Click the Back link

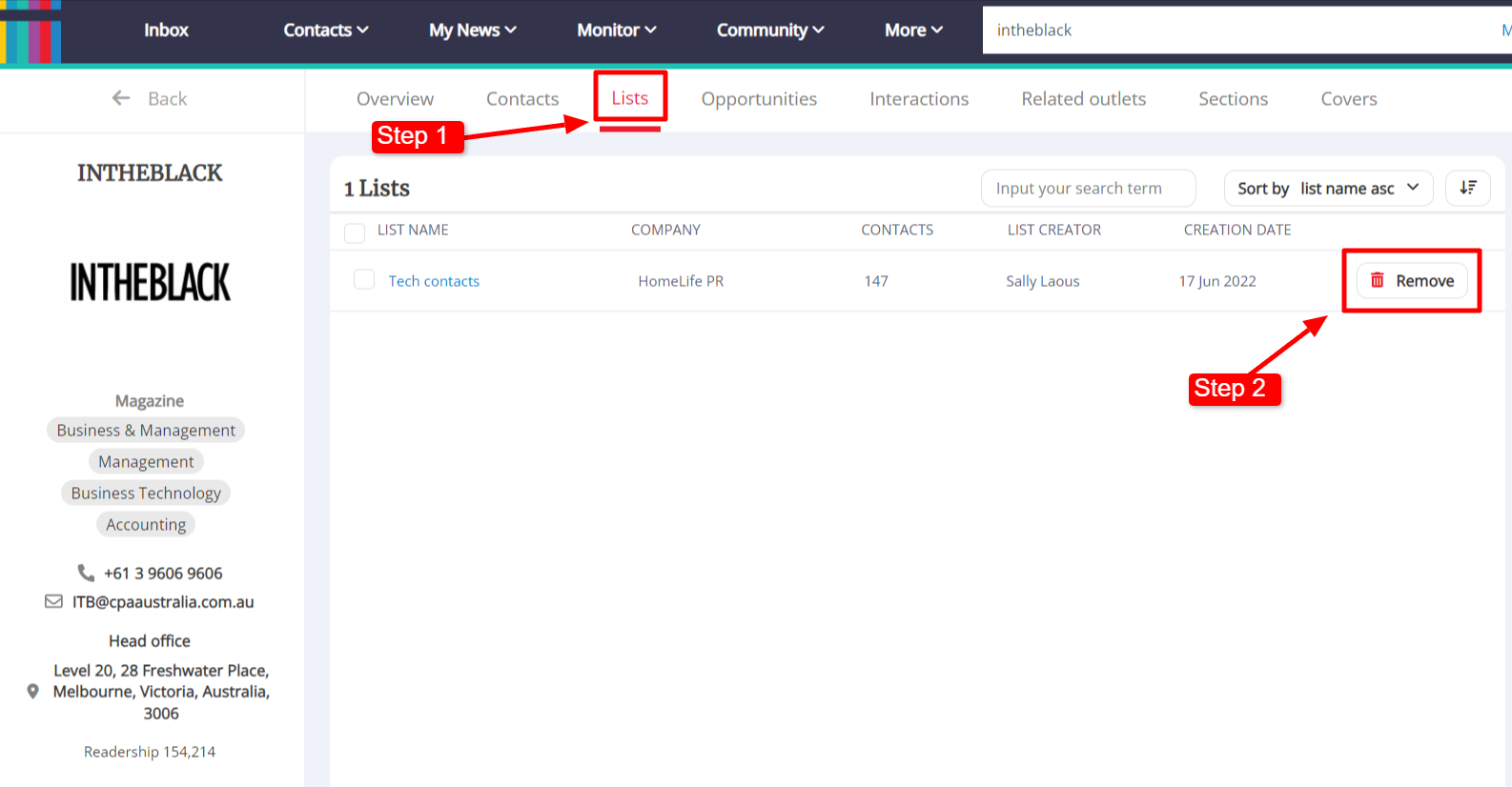click(168, 99)
